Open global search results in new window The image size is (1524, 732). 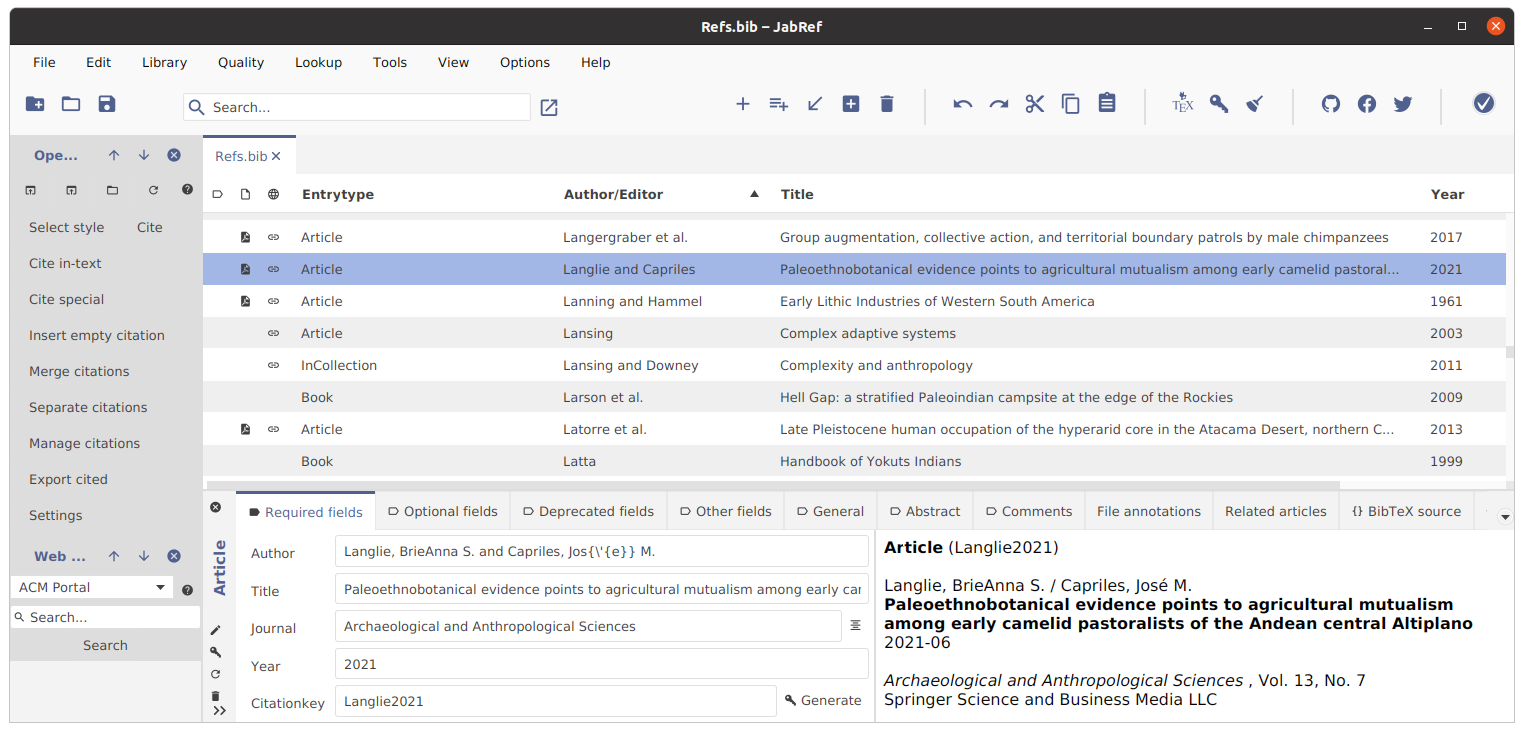(x=549, y=108)
